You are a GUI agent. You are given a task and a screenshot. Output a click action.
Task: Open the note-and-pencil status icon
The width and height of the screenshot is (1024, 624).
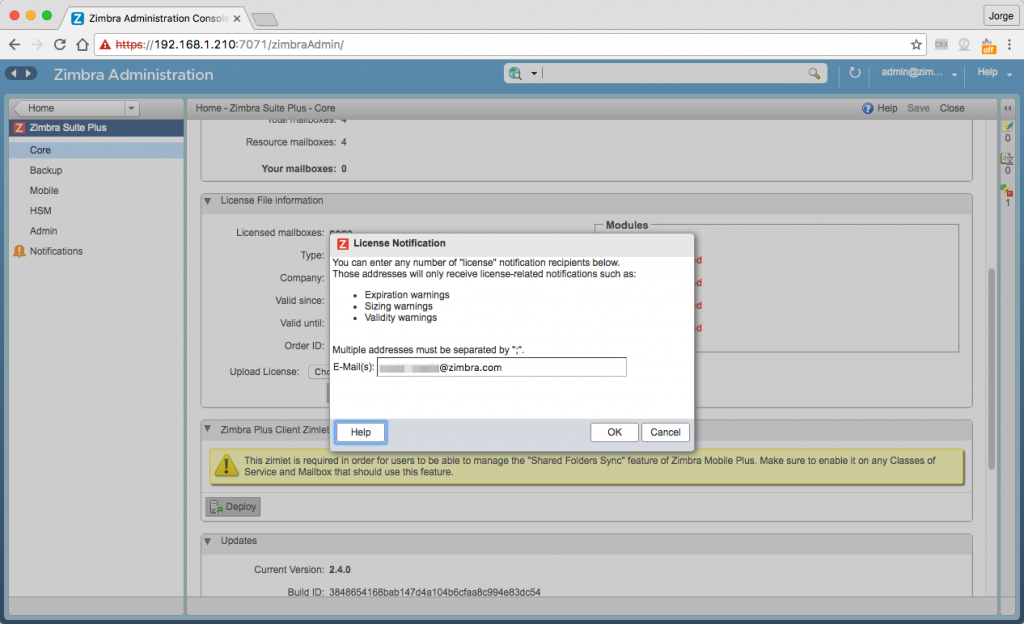1008,126
